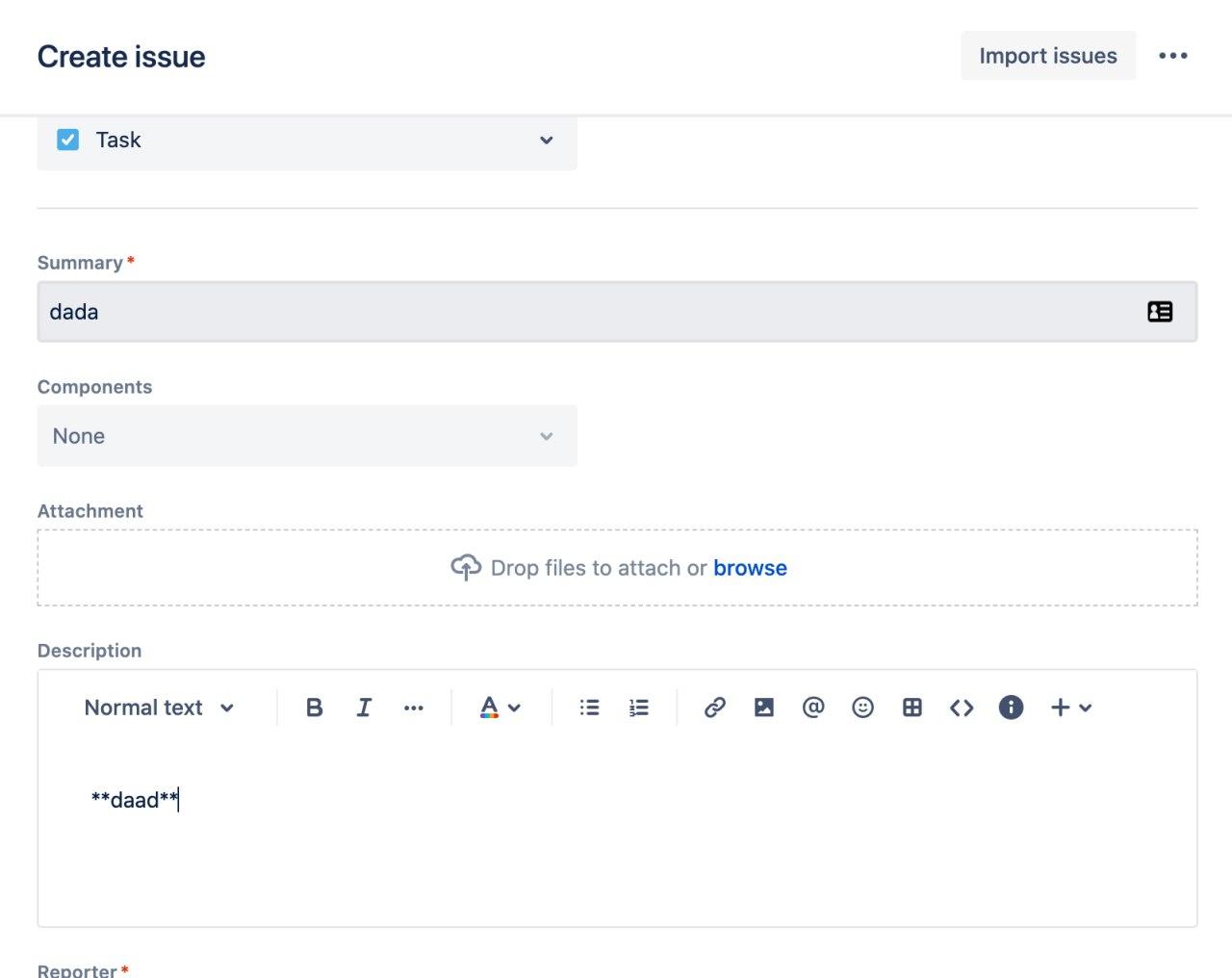Image resolution: width=1232 pixels, height=978 pixels.
Task: Expand the Components dropdown showing None
Action: coord(307,436)
